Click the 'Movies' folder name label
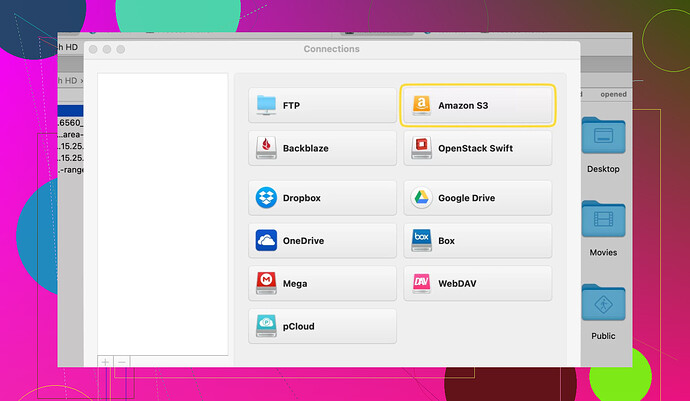This screenshot has width=690, height=401. pos(603,253)
